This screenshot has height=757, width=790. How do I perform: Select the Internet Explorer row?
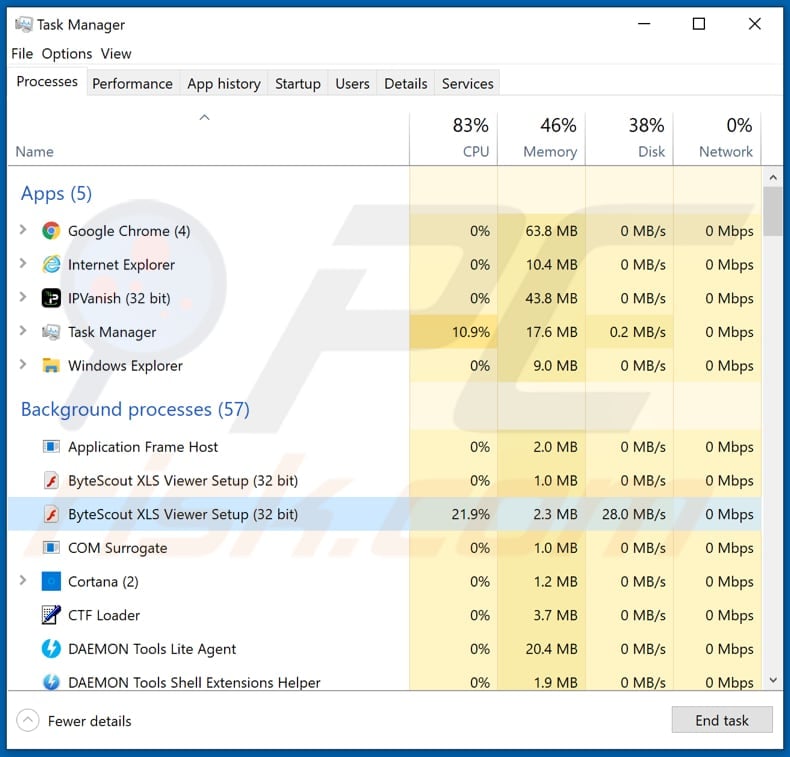[384, 264]
